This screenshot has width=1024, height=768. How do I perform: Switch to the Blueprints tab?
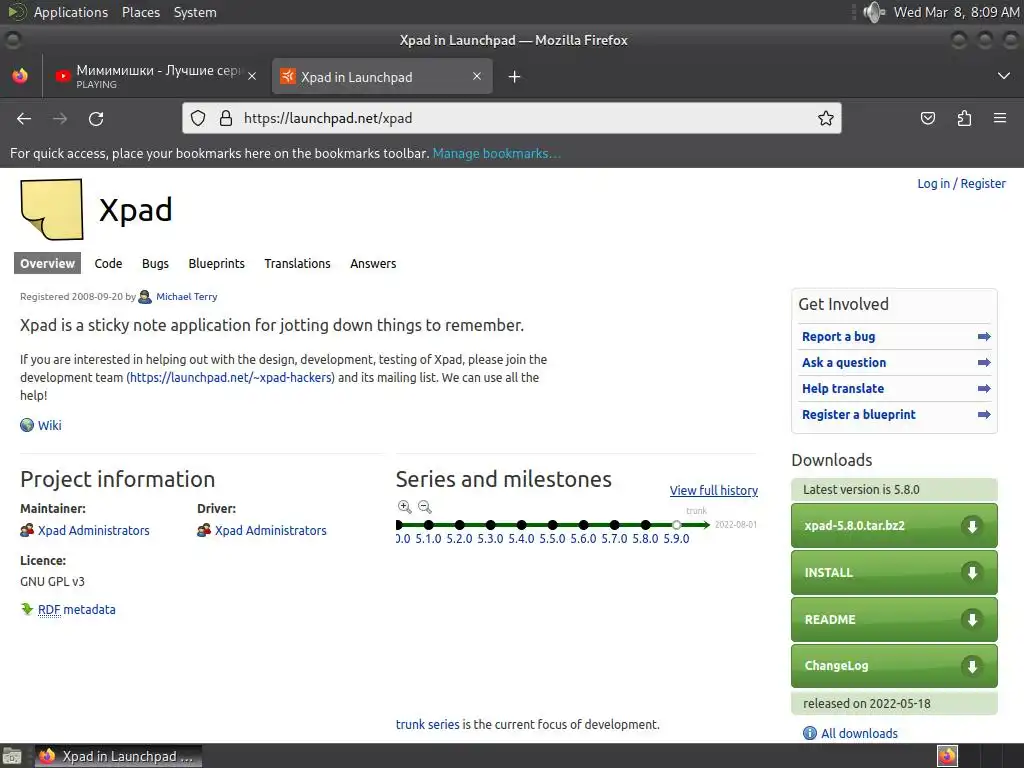(x=216, y=263)
